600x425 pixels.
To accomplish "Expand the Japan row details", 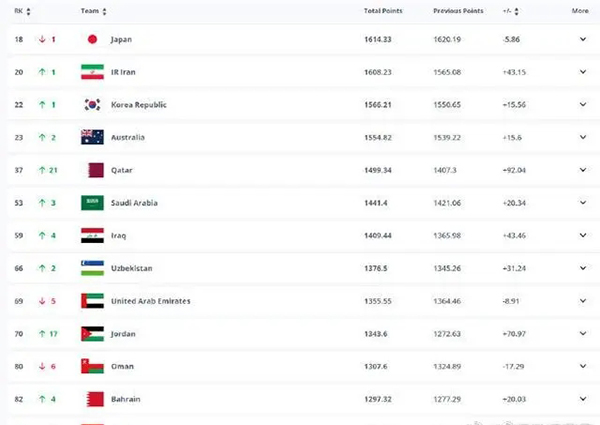I will 582,39.
